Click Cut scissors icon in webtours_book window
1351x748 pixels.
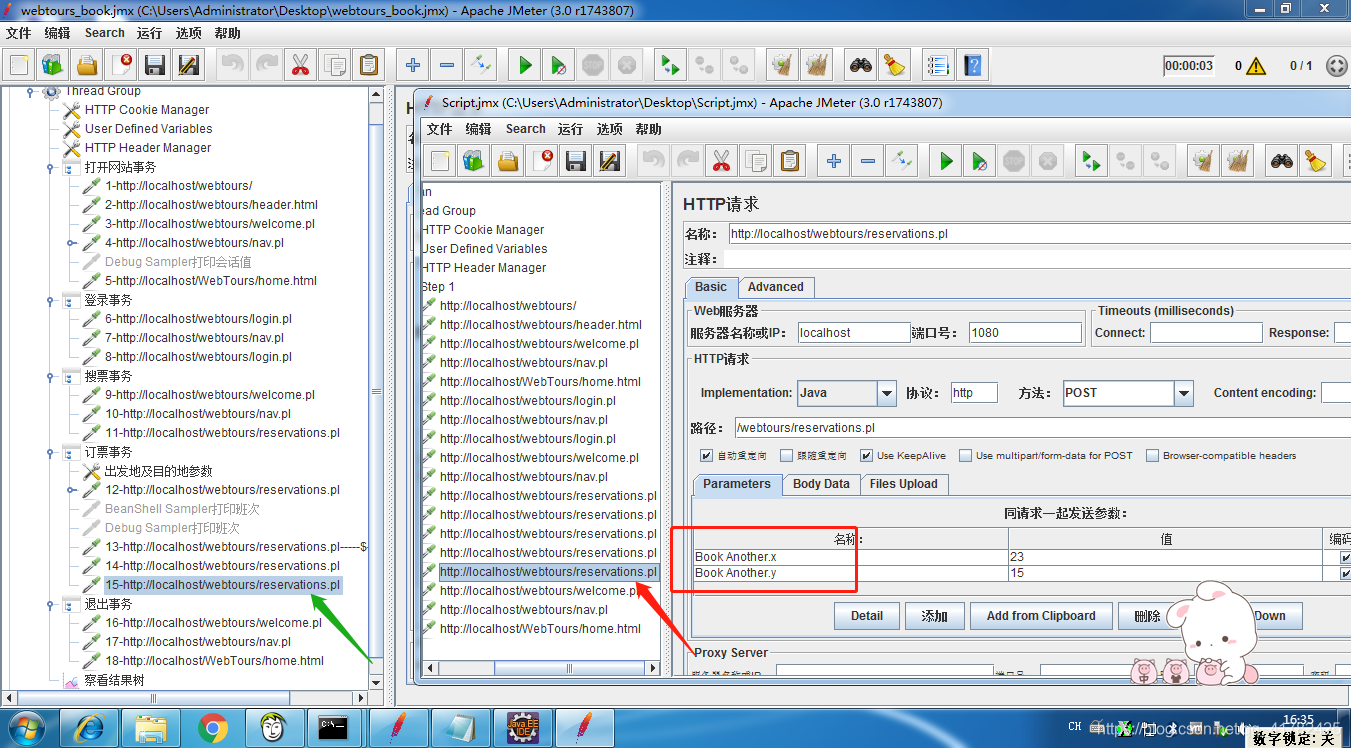pyautogui.click(x=300, y=65)
